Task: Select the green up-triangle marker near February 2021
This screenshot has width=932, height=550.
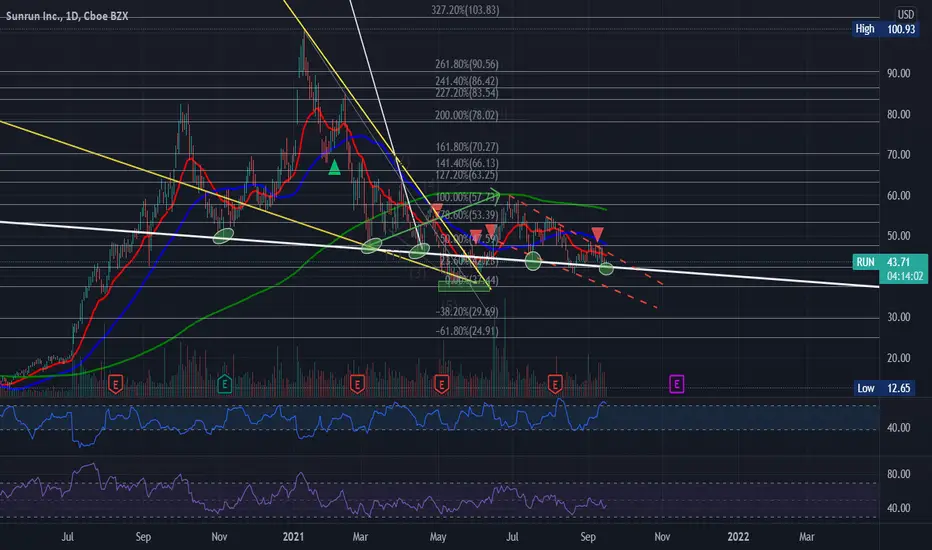Action: [x=335, y=168]
